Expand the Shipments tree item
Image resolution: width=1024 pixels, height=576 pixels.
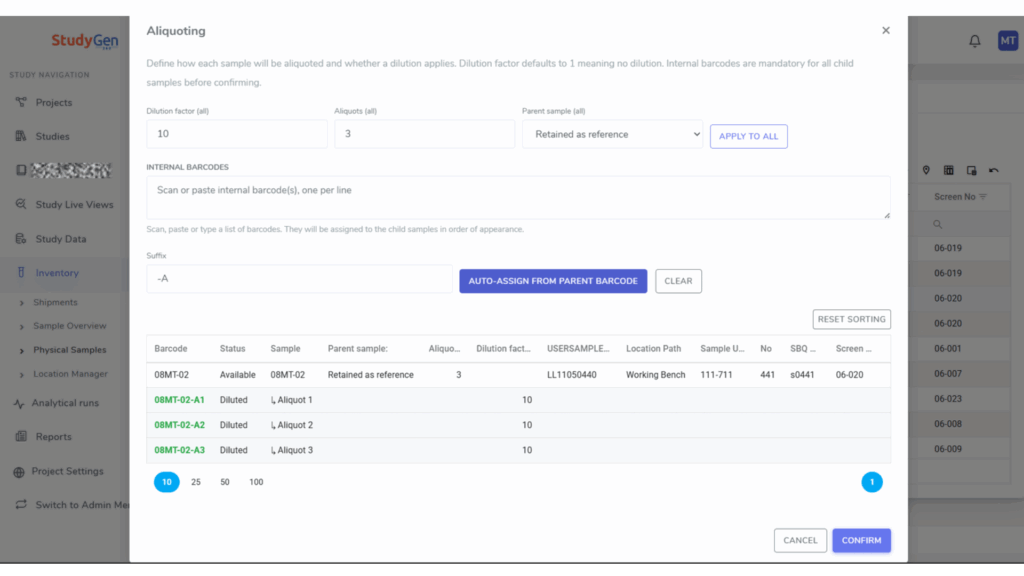coord(22,303)
